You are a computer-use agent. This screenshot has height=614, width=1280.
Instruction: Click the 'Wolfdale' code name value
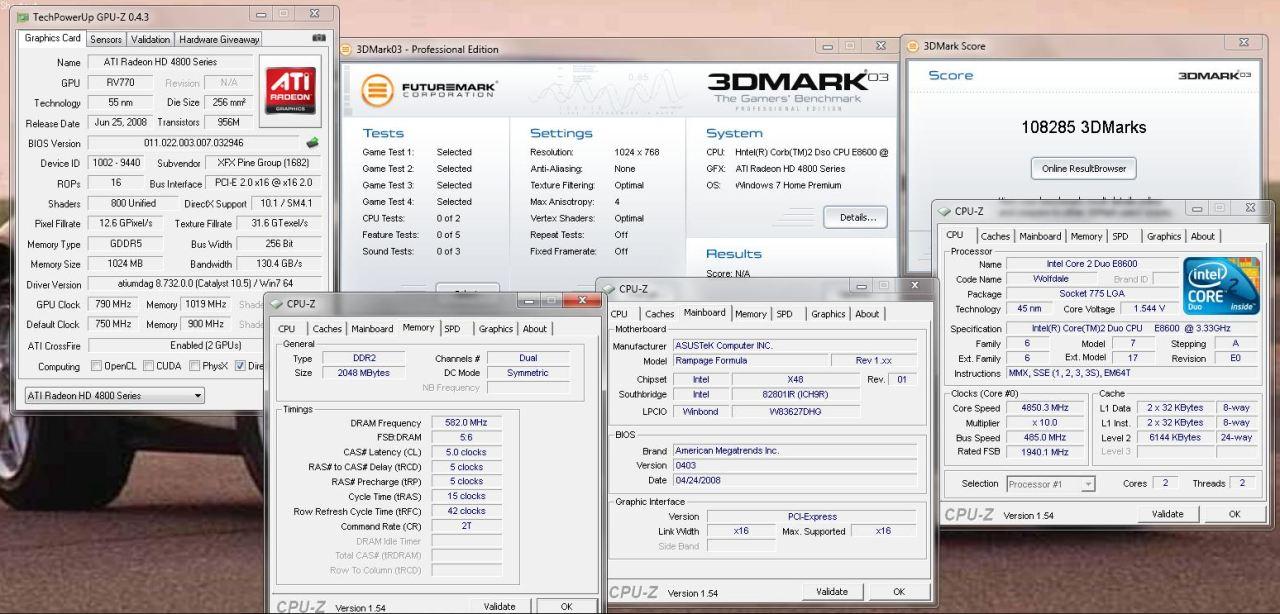pyautogui.click(x=1051, y=279)
